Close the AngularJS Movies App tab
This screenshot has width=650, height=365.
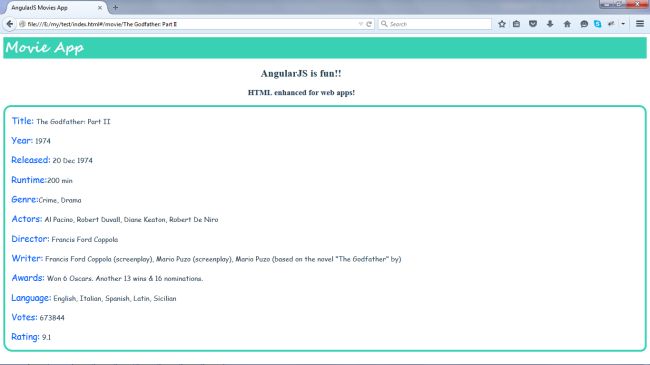click(x=99, y=8)
